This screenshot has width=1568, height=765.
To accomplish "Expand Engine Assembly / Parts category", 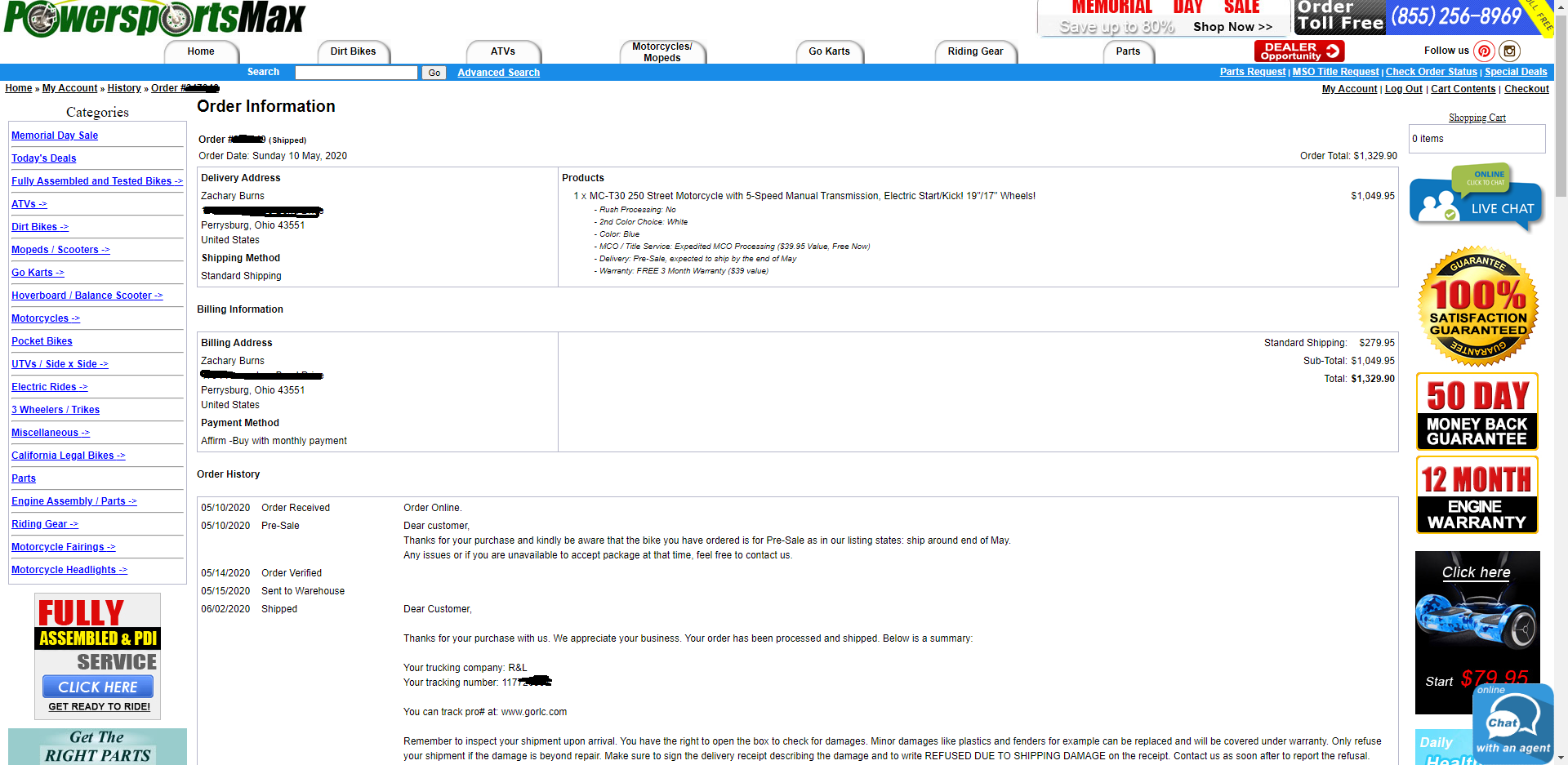I will [x=74, y=501].
